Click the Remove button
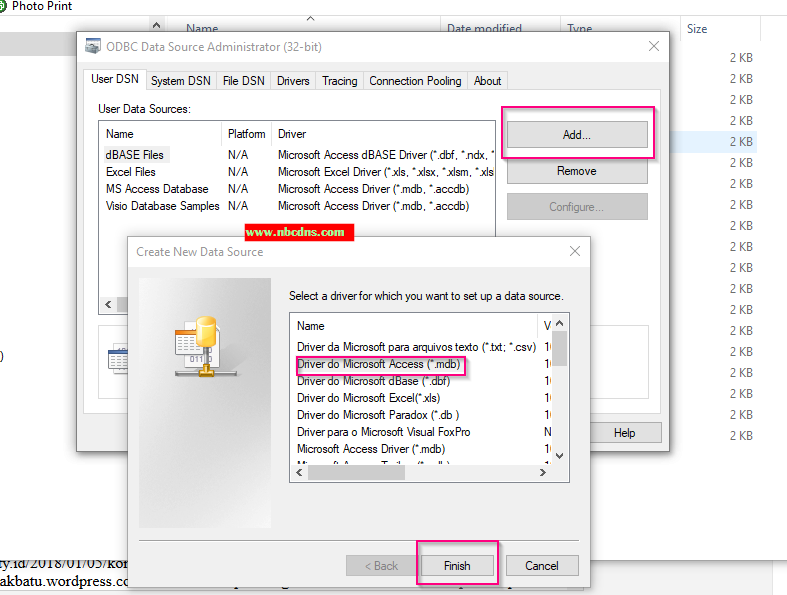787x595 pixels. [x=577, y=171]
